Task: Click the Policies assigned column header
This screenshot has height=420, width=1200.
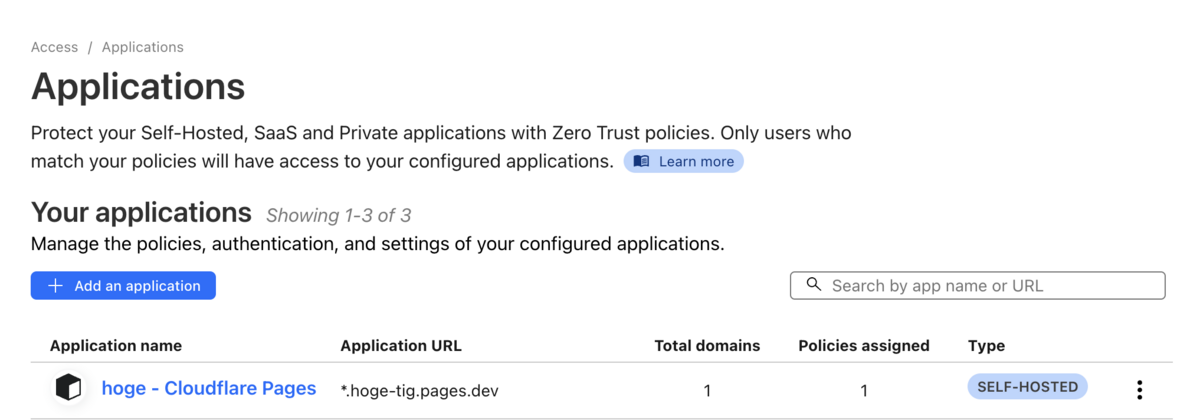Action: click(x=864, y=346)
